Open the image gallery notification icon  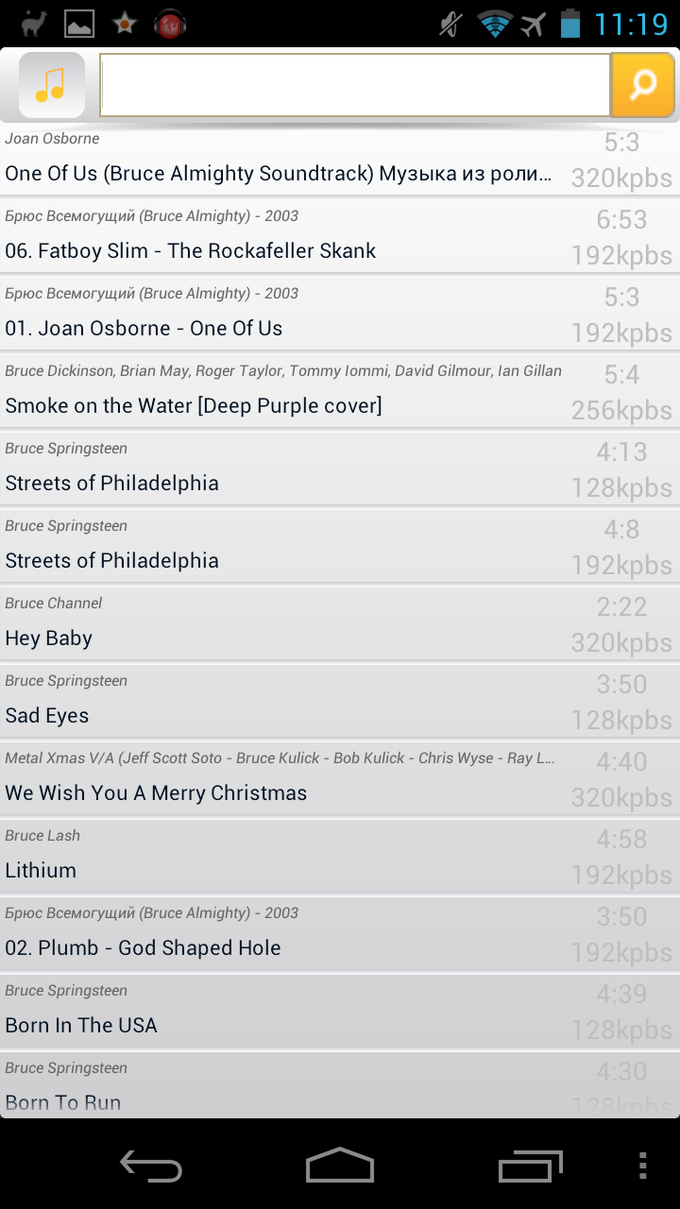point(78,22)
